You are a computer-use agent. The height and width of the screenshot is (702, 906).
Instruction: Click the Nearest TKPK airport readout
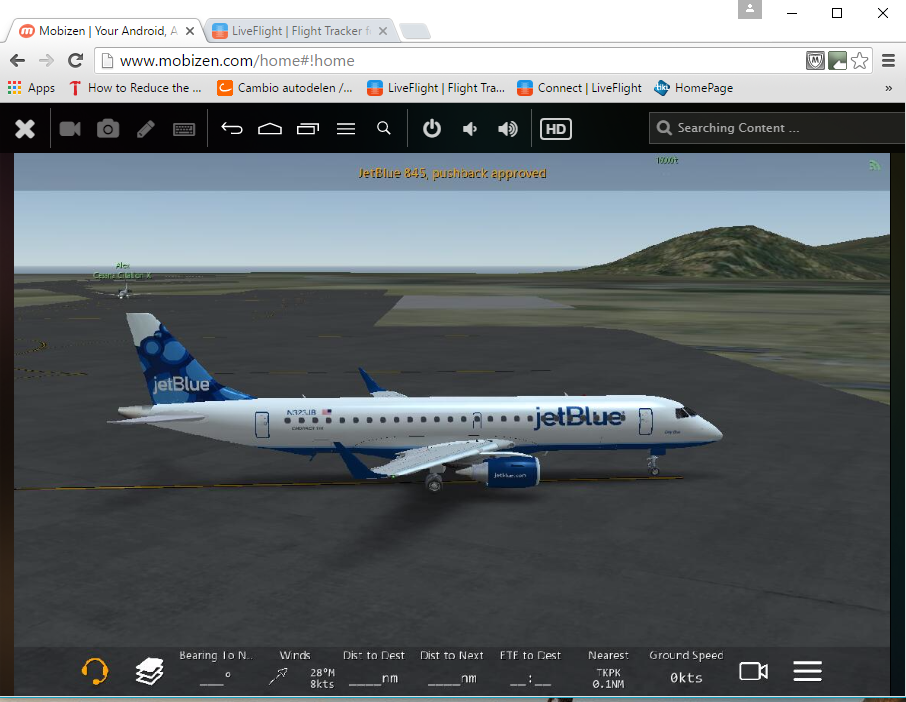pos(608,669)
